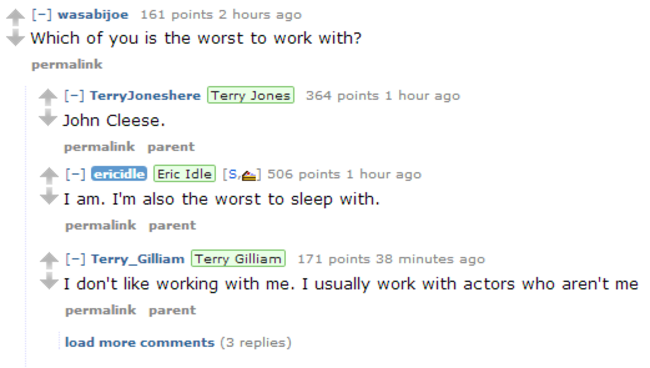Upvote TerryJoneshere's John Cleese reply
The image size is (650, 368).
(48, 97)
